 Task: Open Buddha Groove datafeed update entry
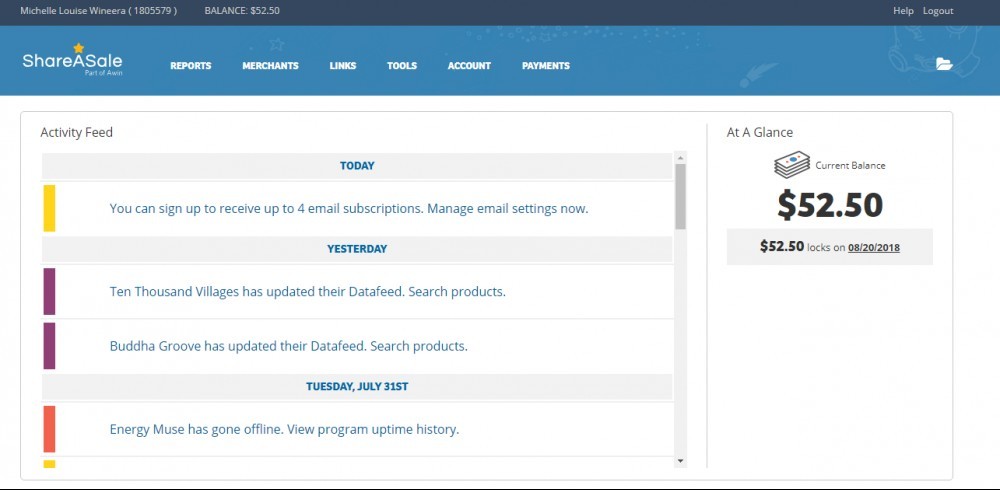tap(289, 346)
